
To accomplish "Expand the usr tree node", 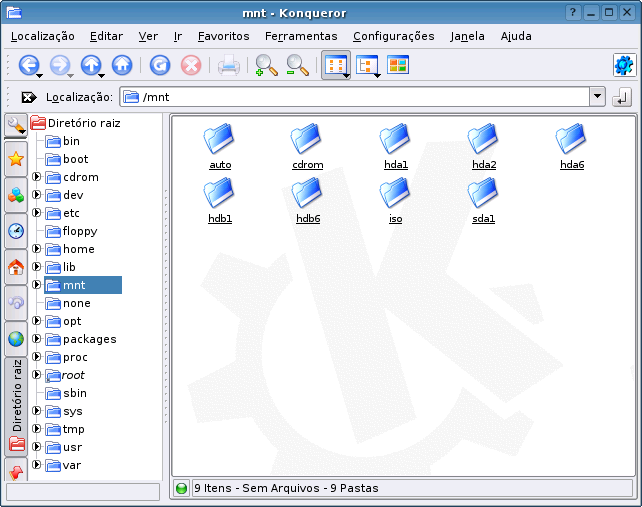I will pos(36,447).
